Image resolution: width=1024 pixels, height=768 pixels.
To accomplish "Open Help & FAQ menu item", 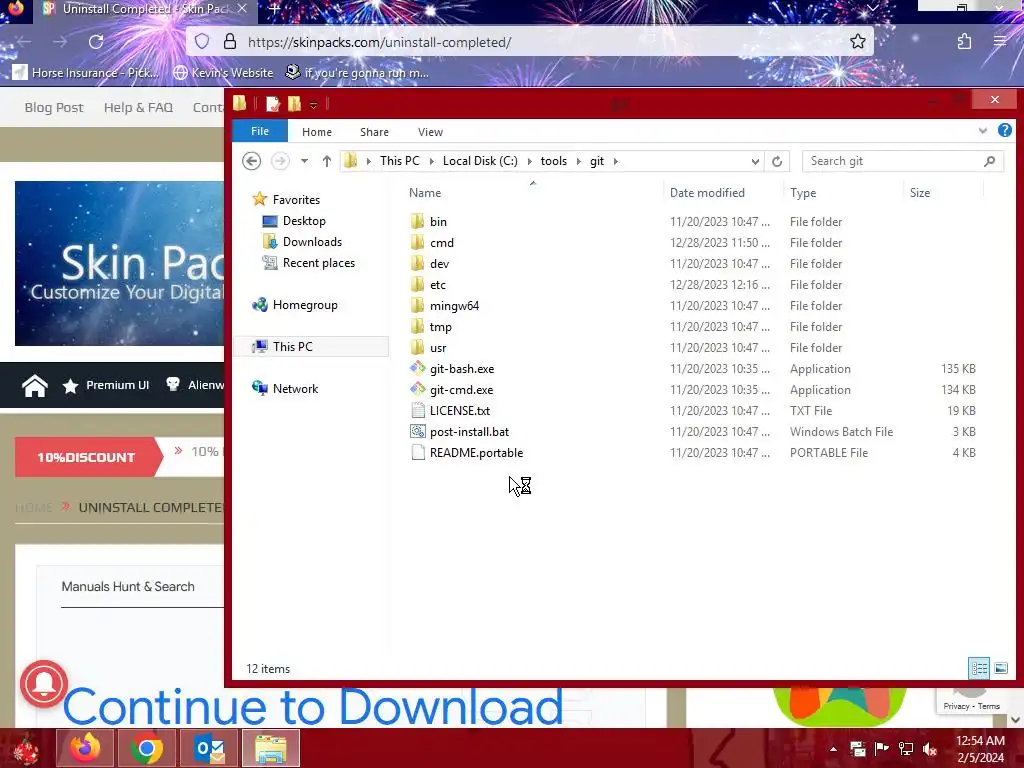I will [x=138, y=107].
